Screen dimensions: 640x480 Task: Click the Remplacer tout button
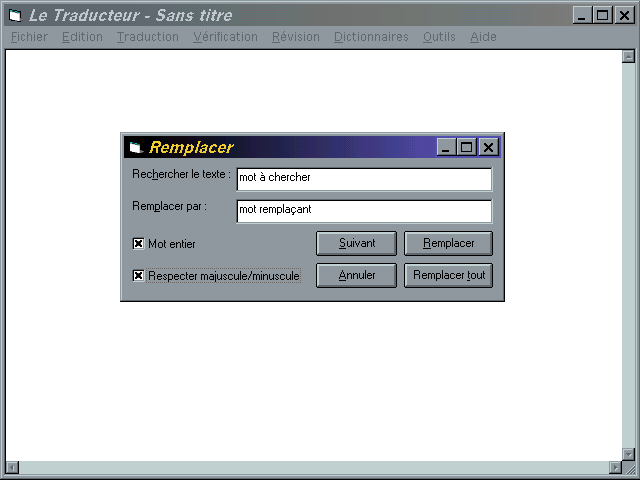pyautogui.click(x=448, y=275)
